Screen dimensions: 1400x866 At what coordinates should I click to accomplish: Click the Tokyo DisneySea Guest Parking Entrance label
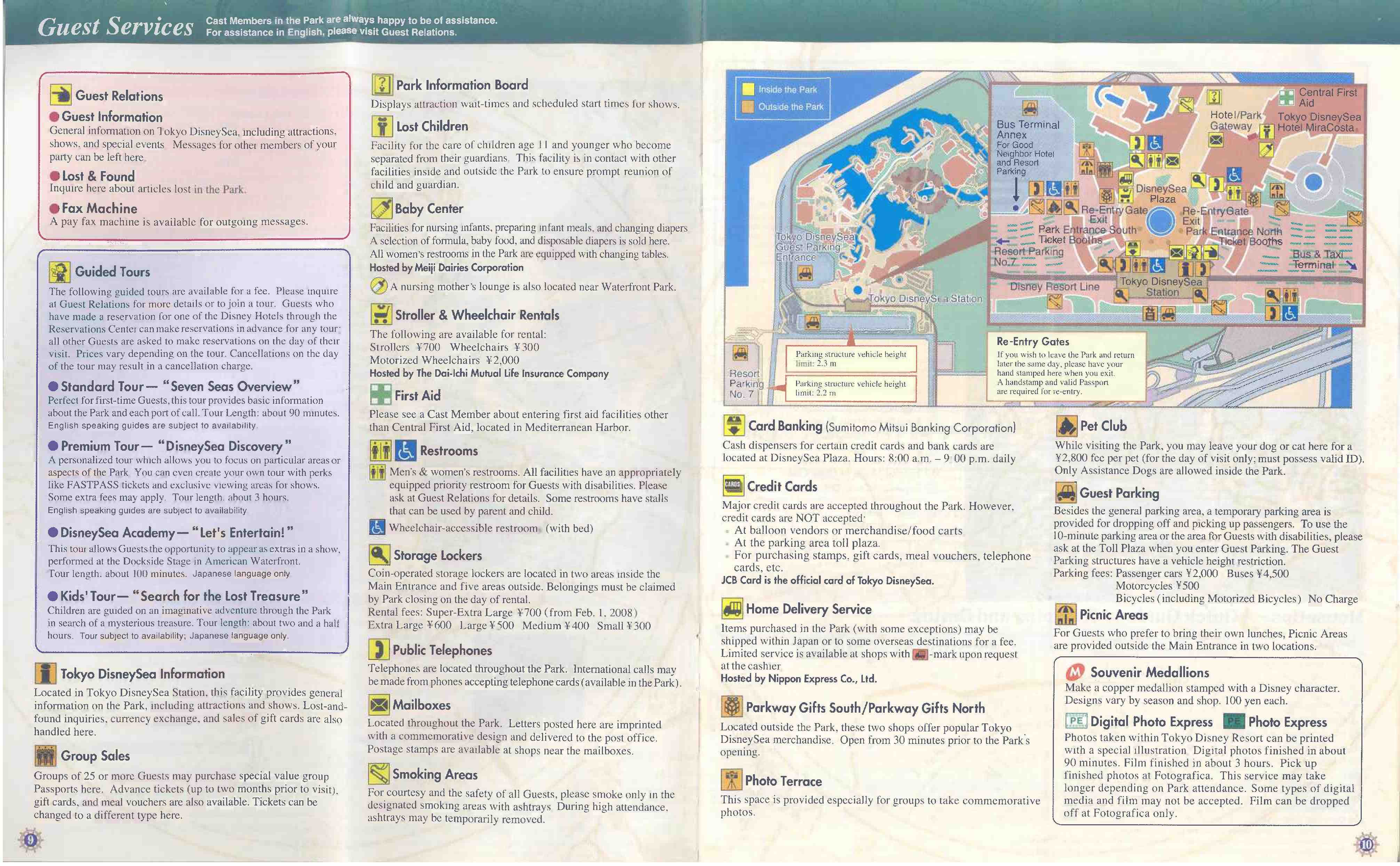coord(814,247)
